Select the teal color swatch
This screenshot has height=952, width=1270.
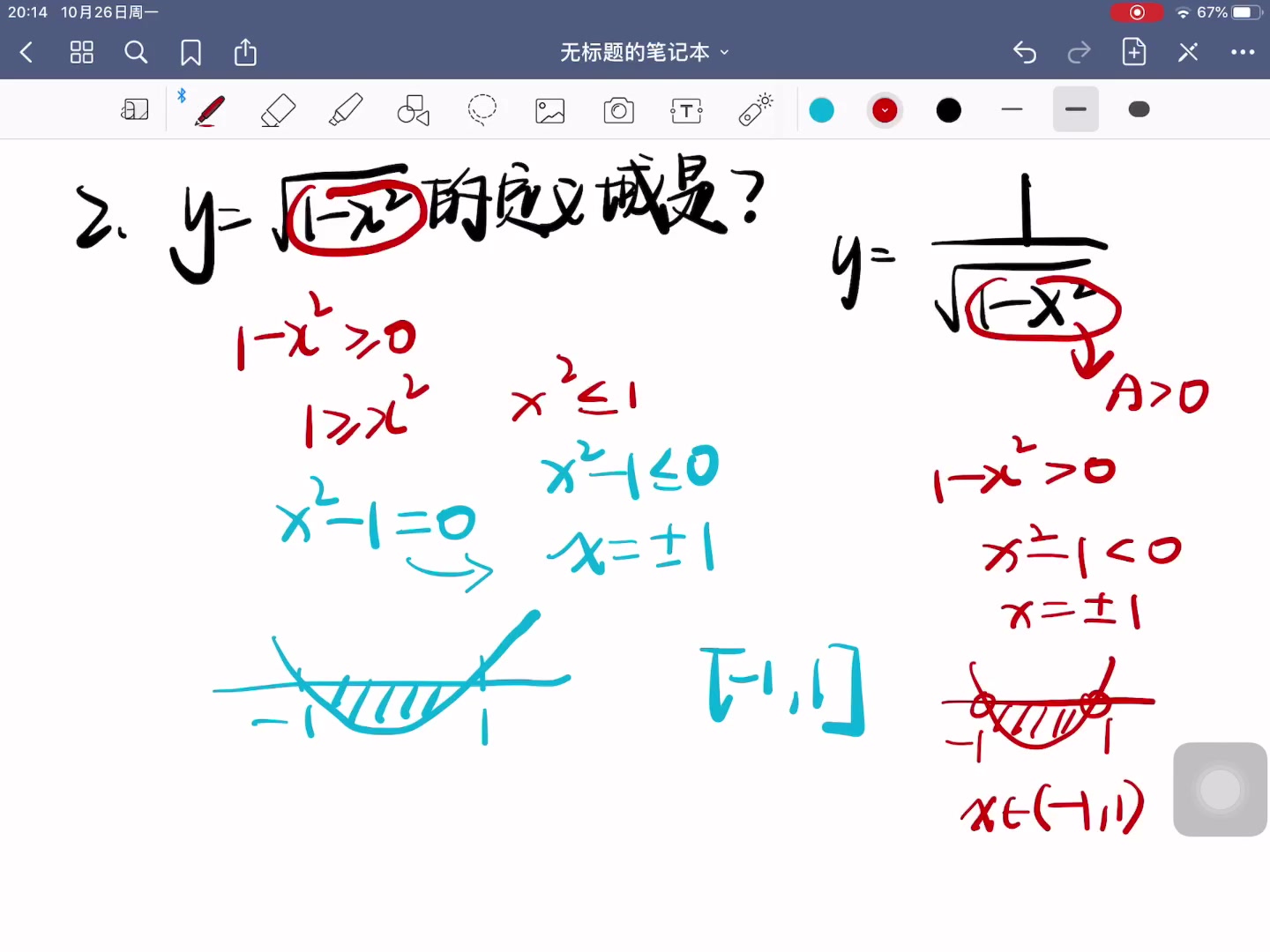(x=821, y=109)
